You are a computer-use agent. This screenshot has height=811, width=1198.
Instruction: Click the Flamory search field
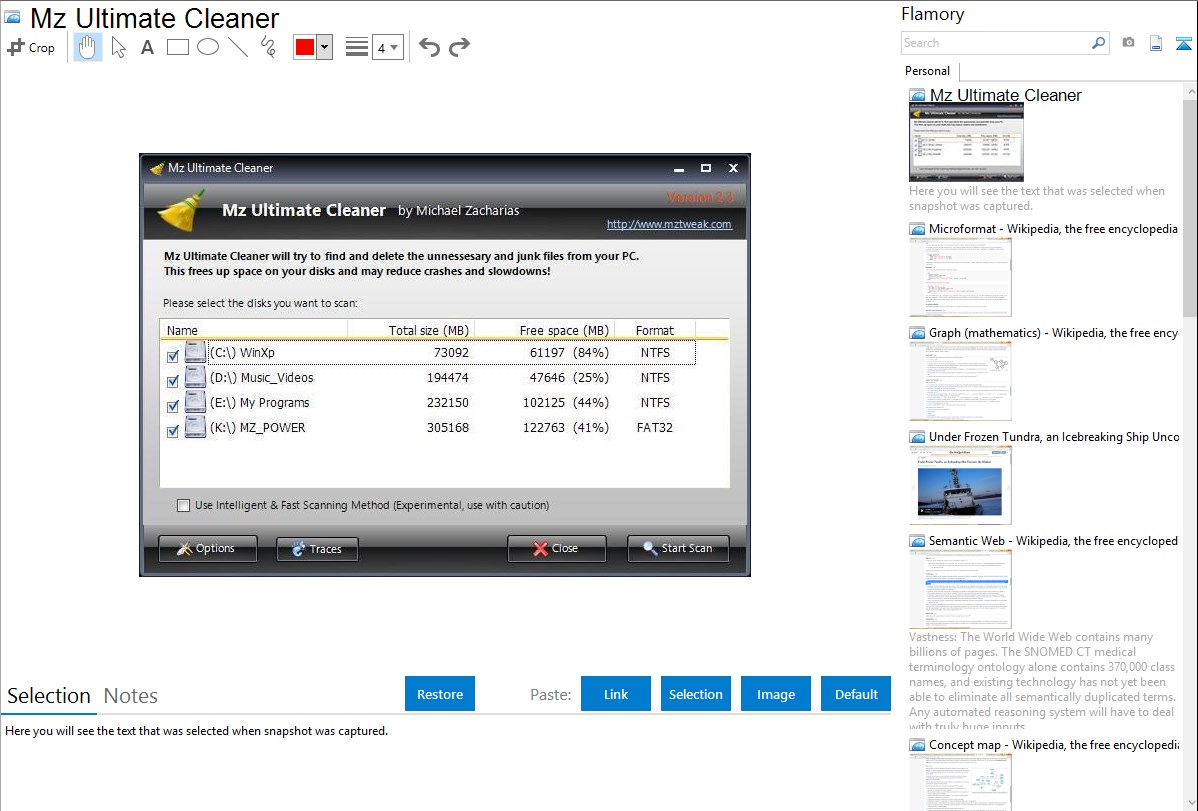pos(996,43)
